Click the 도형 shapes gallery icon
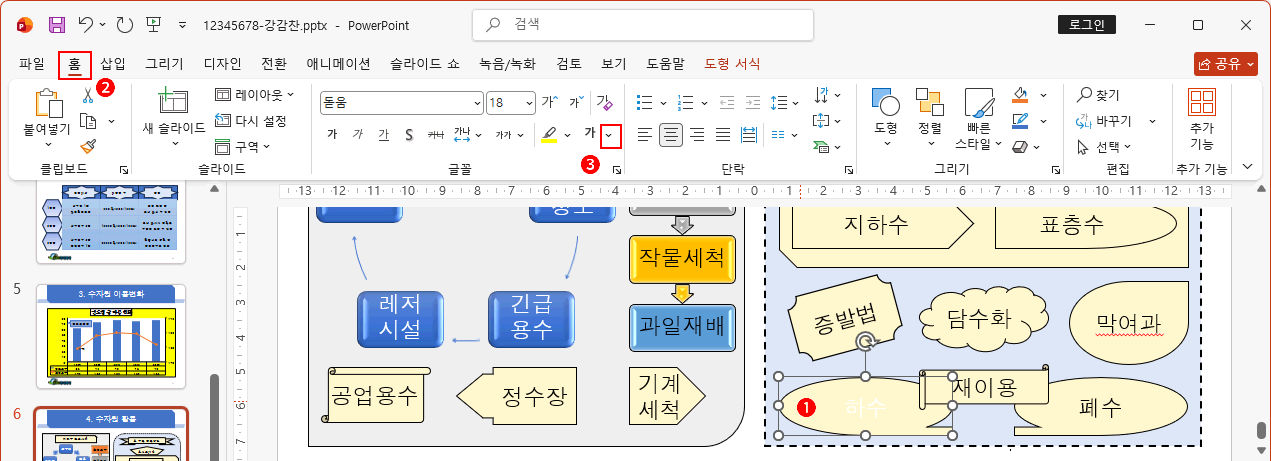The height and width of the screenshot is (461, 1271). [886, 102]
